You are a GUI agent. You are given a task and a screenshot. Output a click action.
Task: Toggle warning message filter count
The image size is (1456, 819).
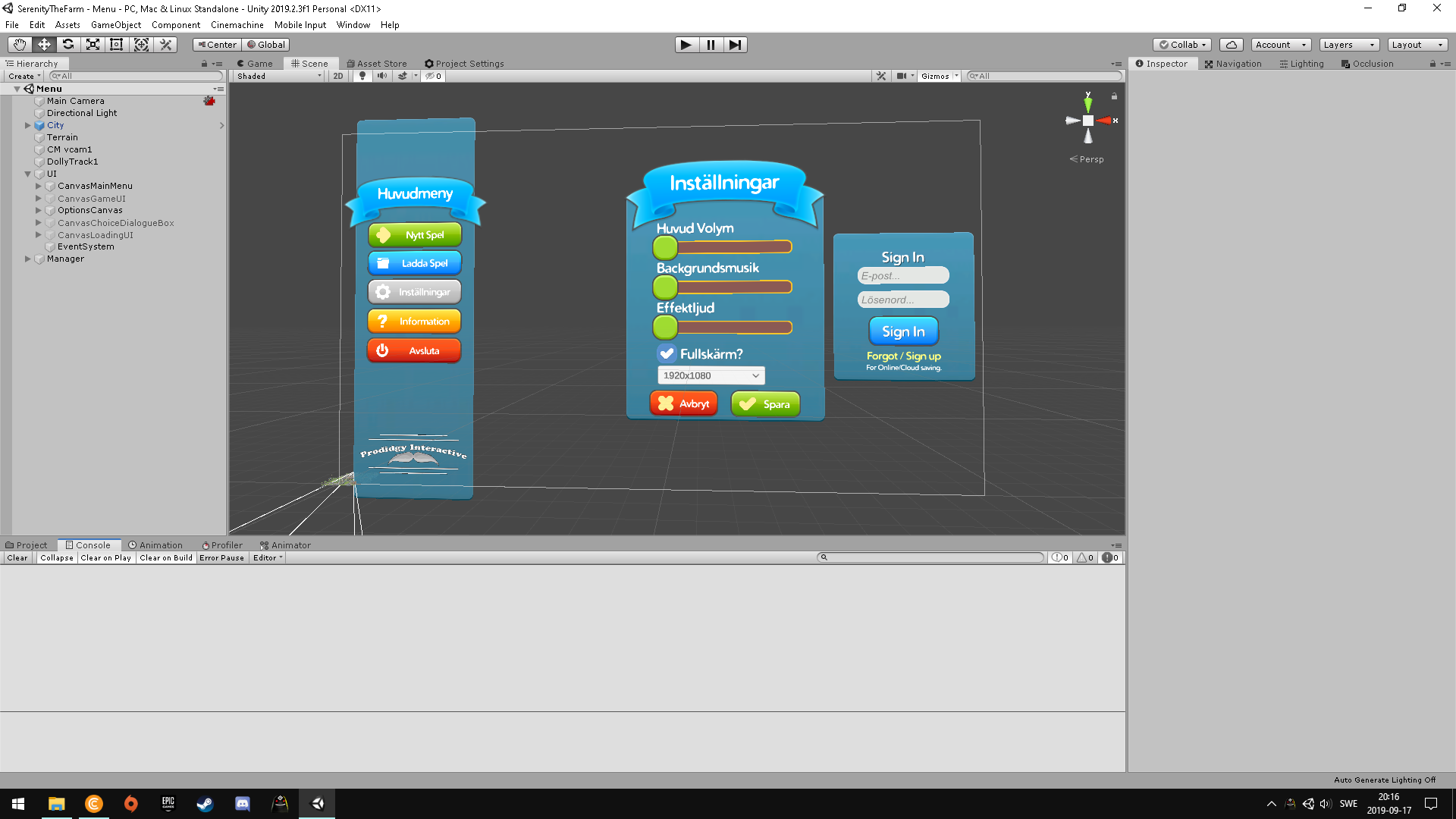(1085, 558)
